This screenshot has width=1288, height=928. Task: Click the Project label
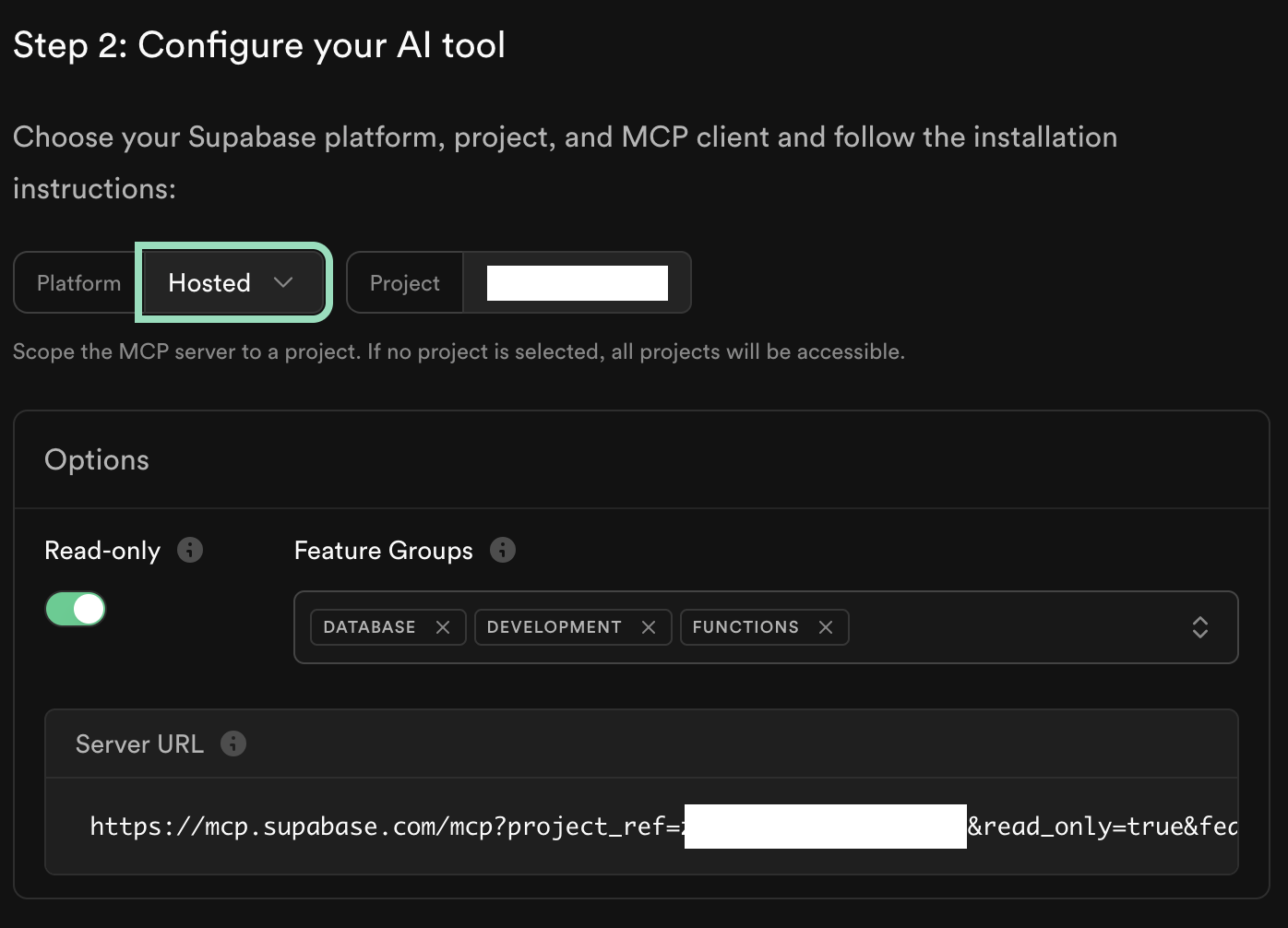pyautogui.click(x=404, y=283)
